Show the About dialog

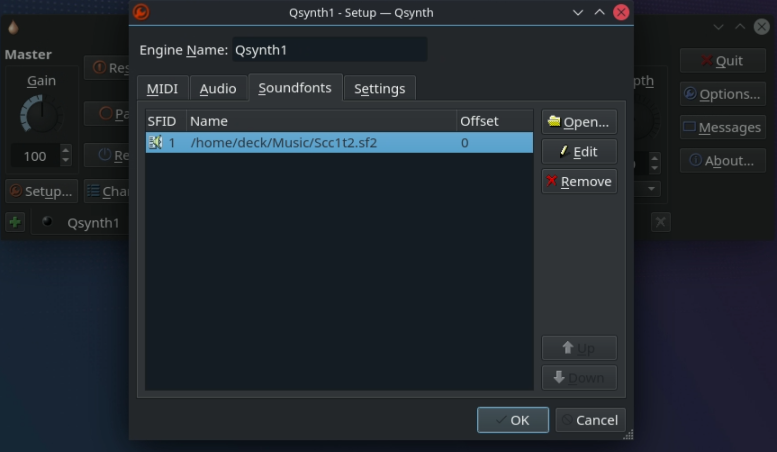pyautogui.click(x=722, y=160)
